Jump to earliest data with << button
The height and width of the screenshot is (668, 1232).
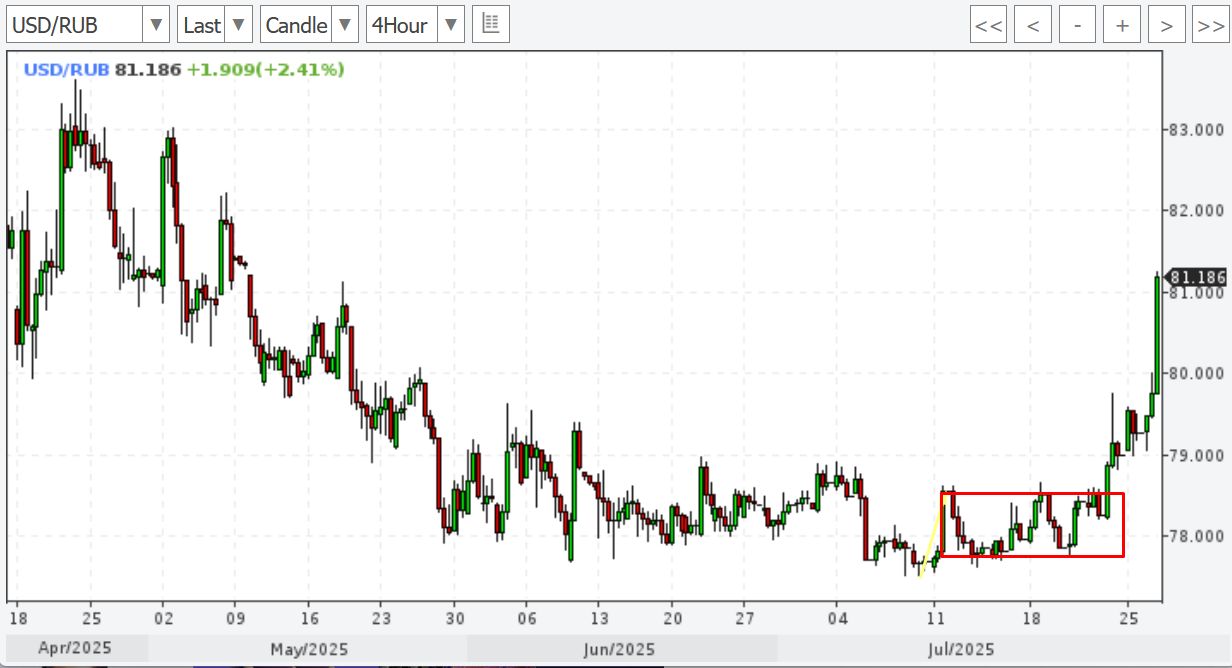pyautogui.click(x=988, y=25)
